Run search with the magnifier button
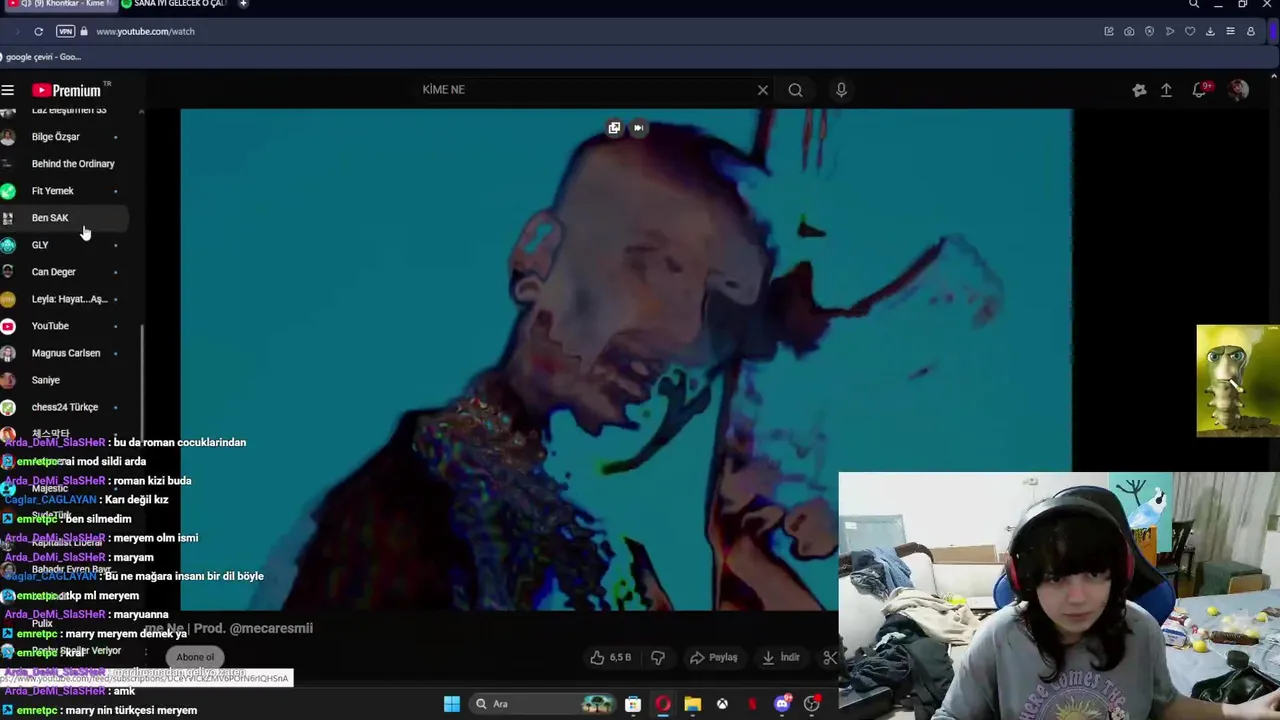The image size is (1280, 720). coord(795,90)
